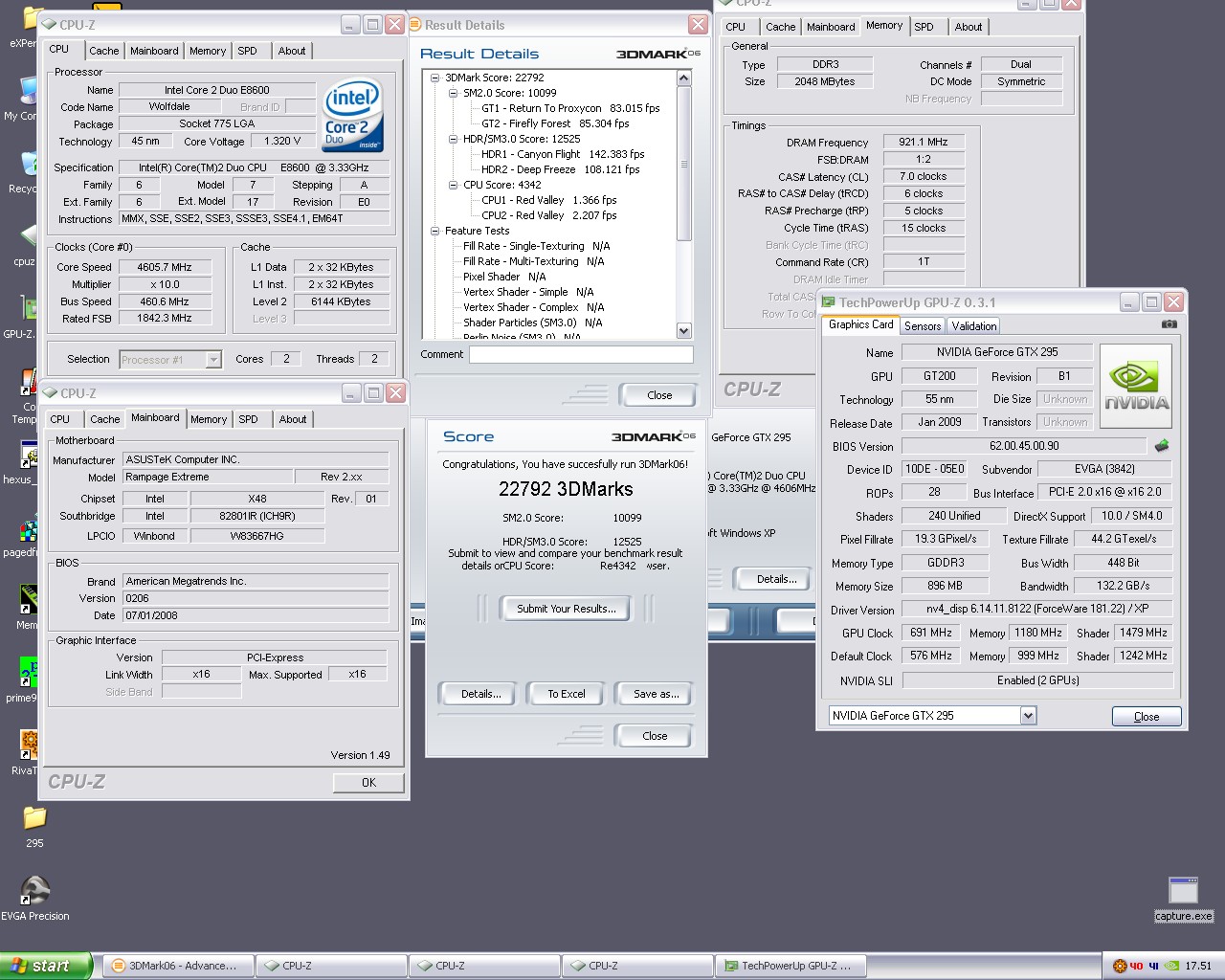The height and width of the screenshot is (980, 1225).
Task: Click the NVIDIA logo in GPU-Z
Action: (x=1137, y=385)
